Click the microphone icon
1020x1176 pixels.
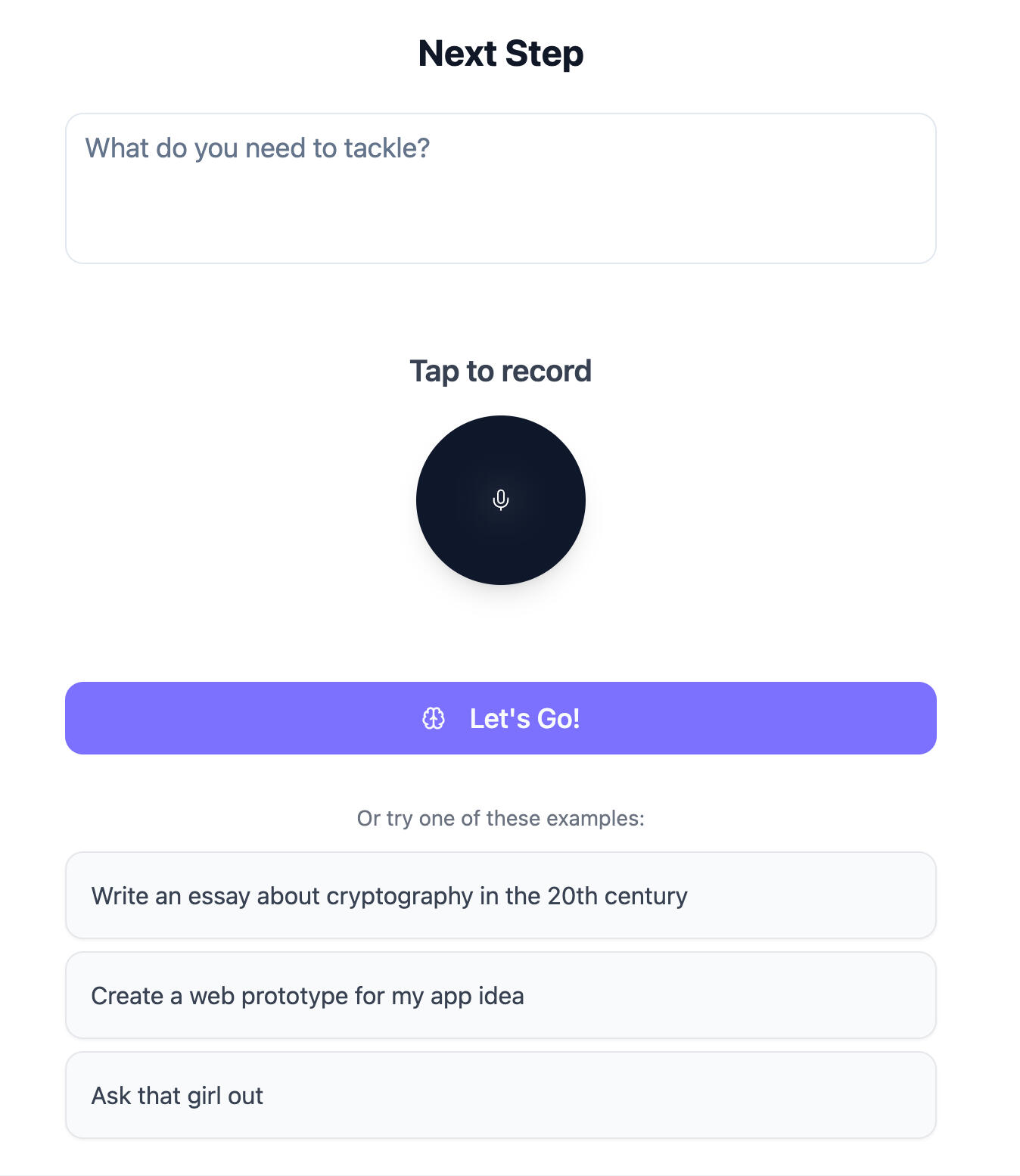point(501,499)
